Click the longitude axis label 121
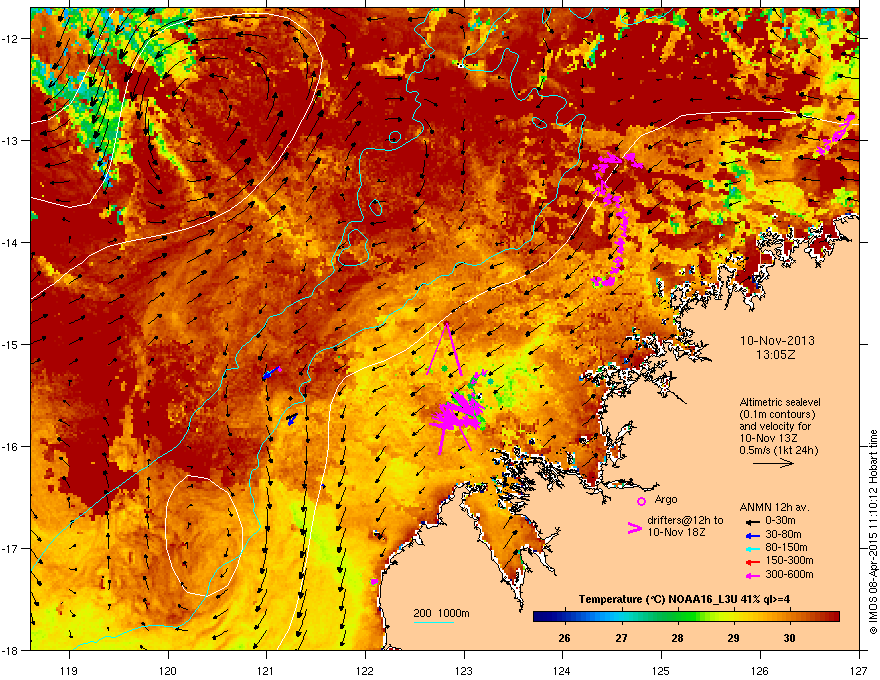 coord(266,670)
